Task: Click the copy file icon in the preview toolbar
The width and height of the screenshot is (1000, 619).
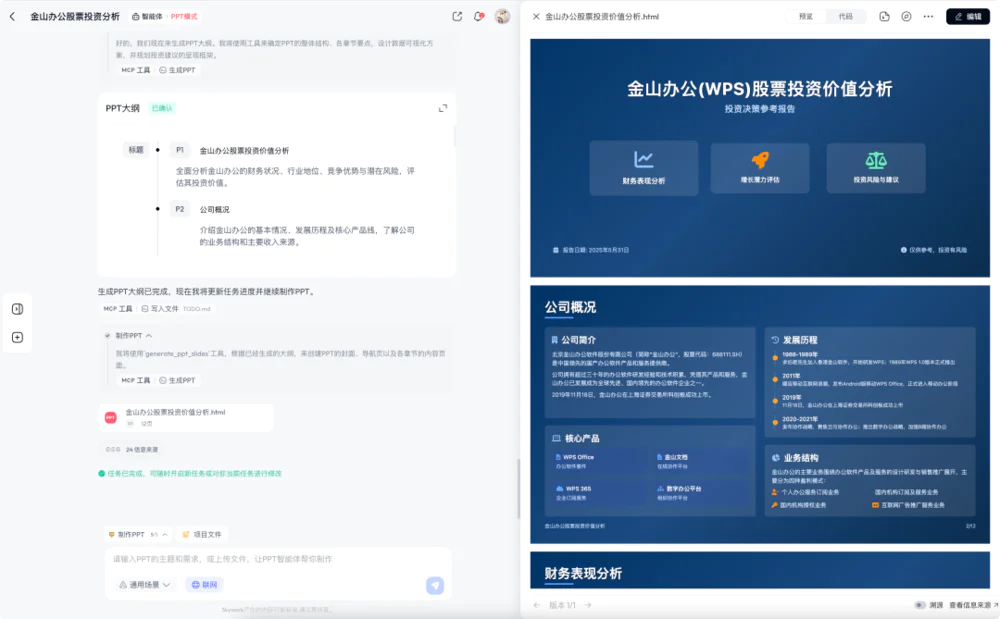Action: (884, 16)
